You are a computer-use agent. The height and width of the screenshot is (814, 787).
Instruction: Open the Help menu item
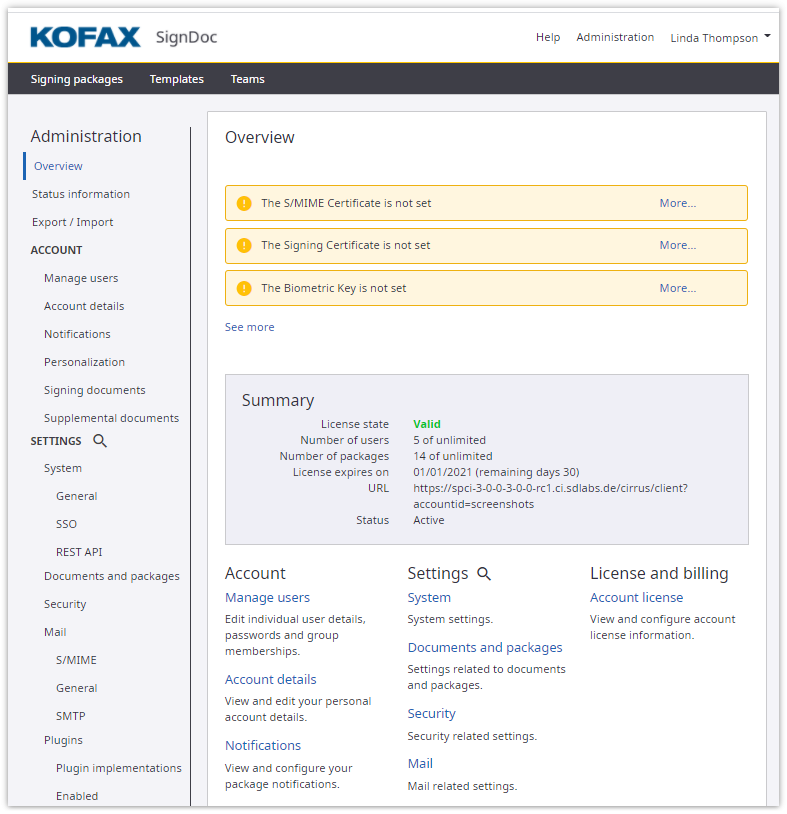click(548, 37)
